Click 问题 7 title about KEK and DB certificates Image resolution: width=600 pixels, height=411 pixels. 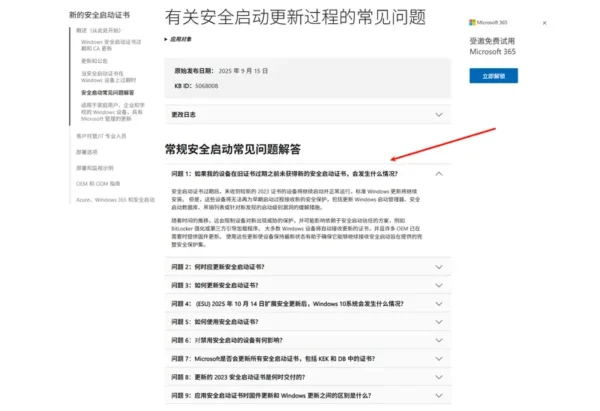[x=273, y=359]
